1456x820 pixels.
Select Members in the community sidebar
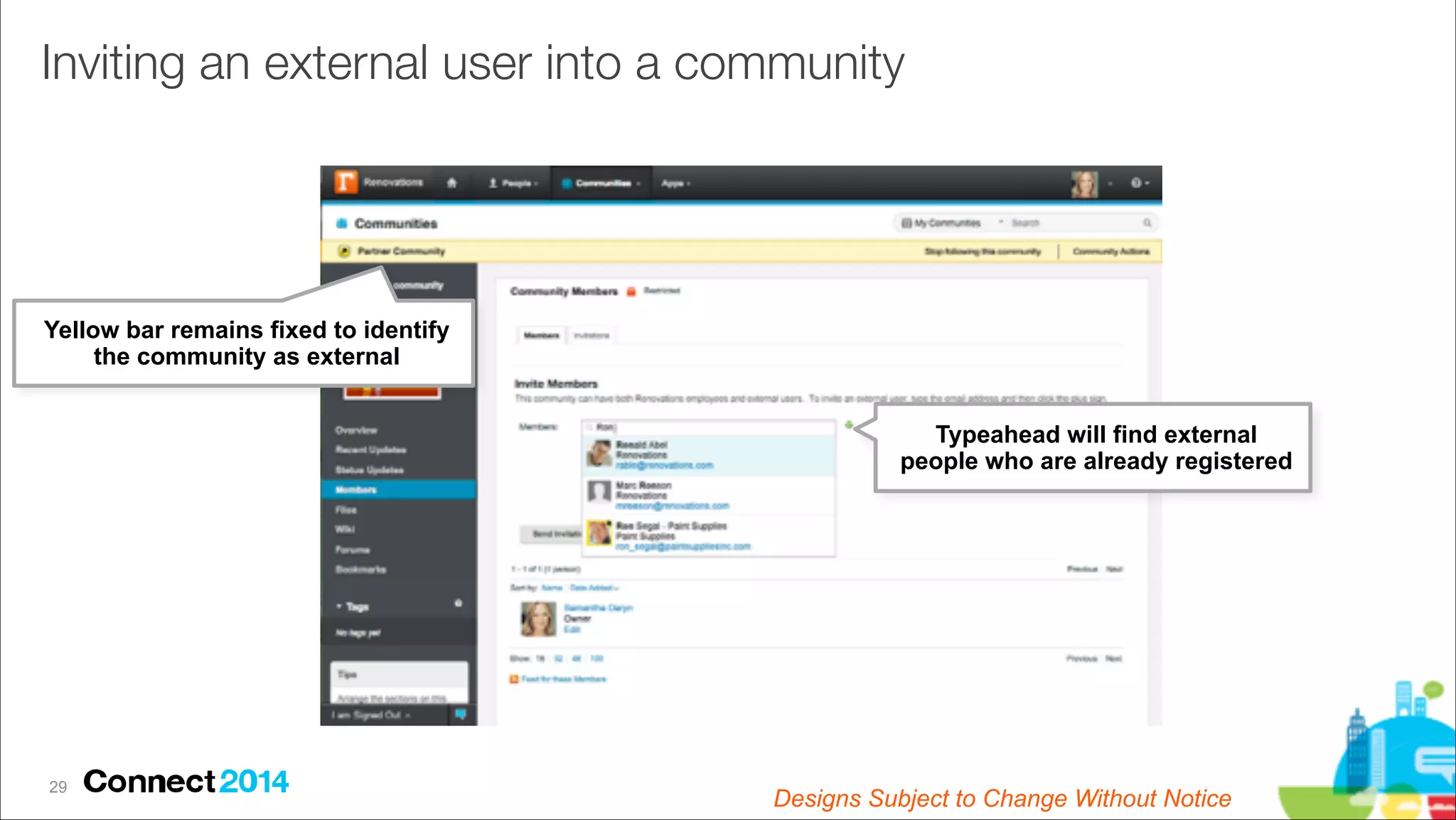click(398, 490)
